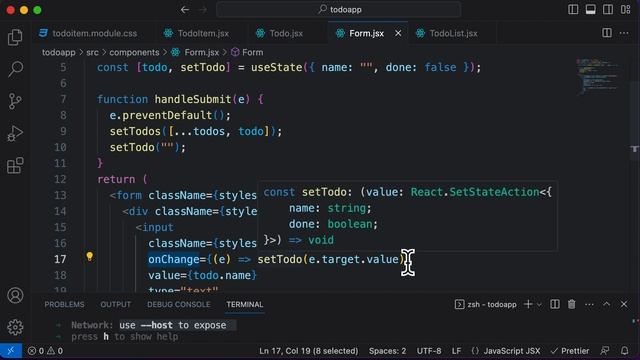640x360 pixels.
Task: Open Run and Debug view
Action: click(15, 133)
